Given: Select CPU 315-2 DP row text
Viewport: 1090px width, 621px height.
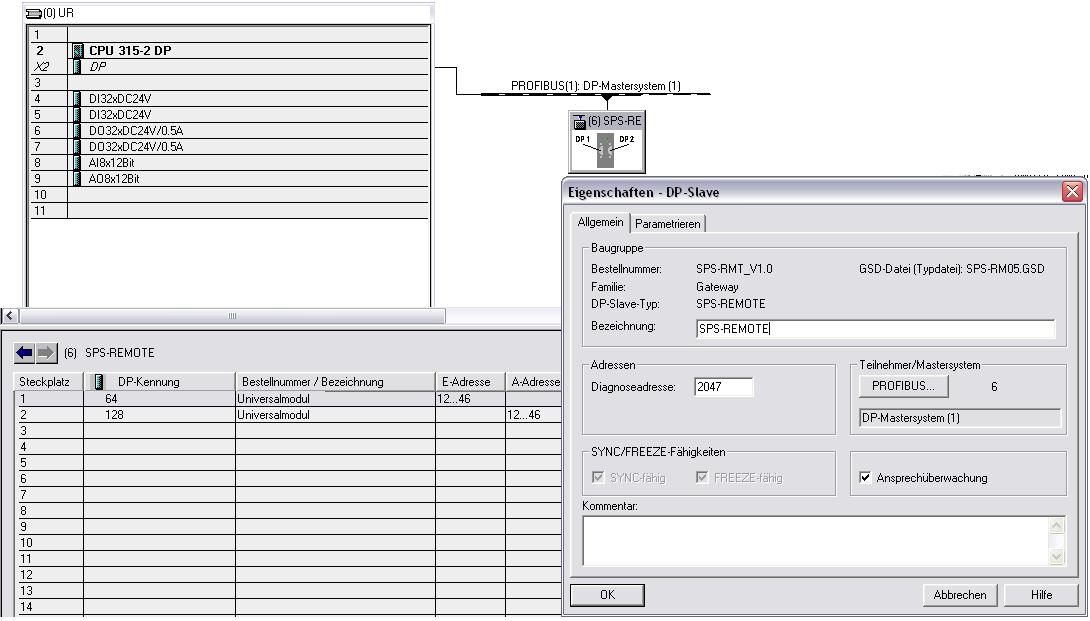Looking at the screenshot, I should point(130,51).
